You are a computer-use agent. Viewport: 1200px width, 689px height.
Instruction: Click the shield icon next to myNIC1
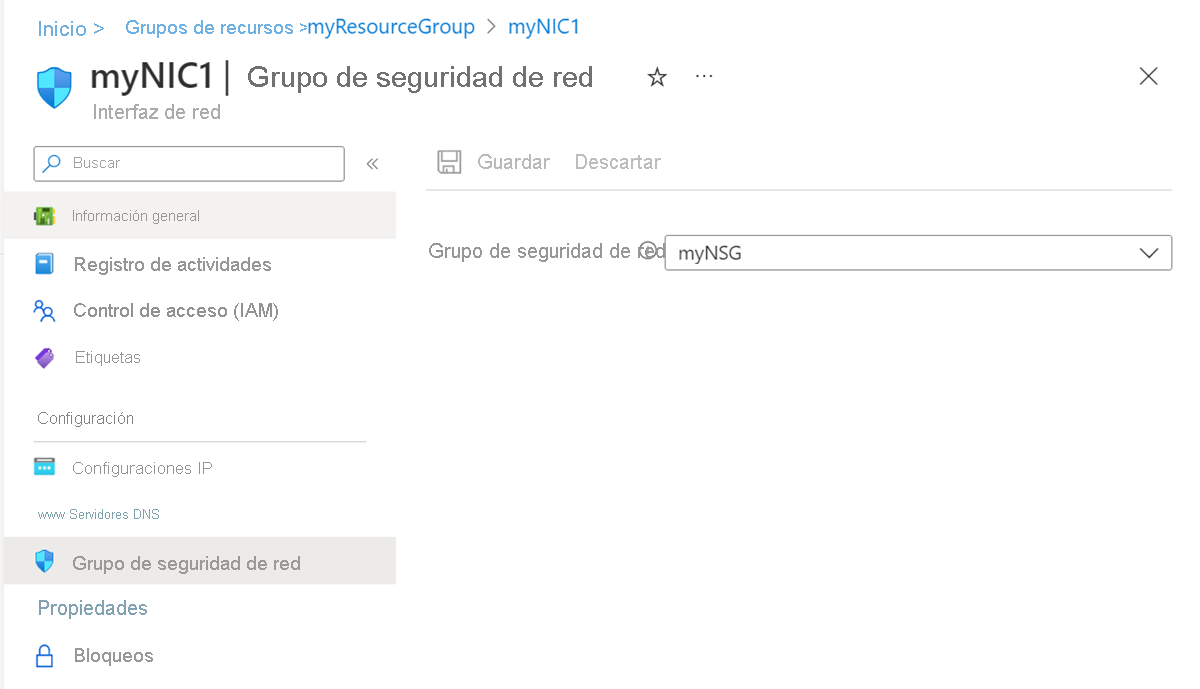point(53,87)
